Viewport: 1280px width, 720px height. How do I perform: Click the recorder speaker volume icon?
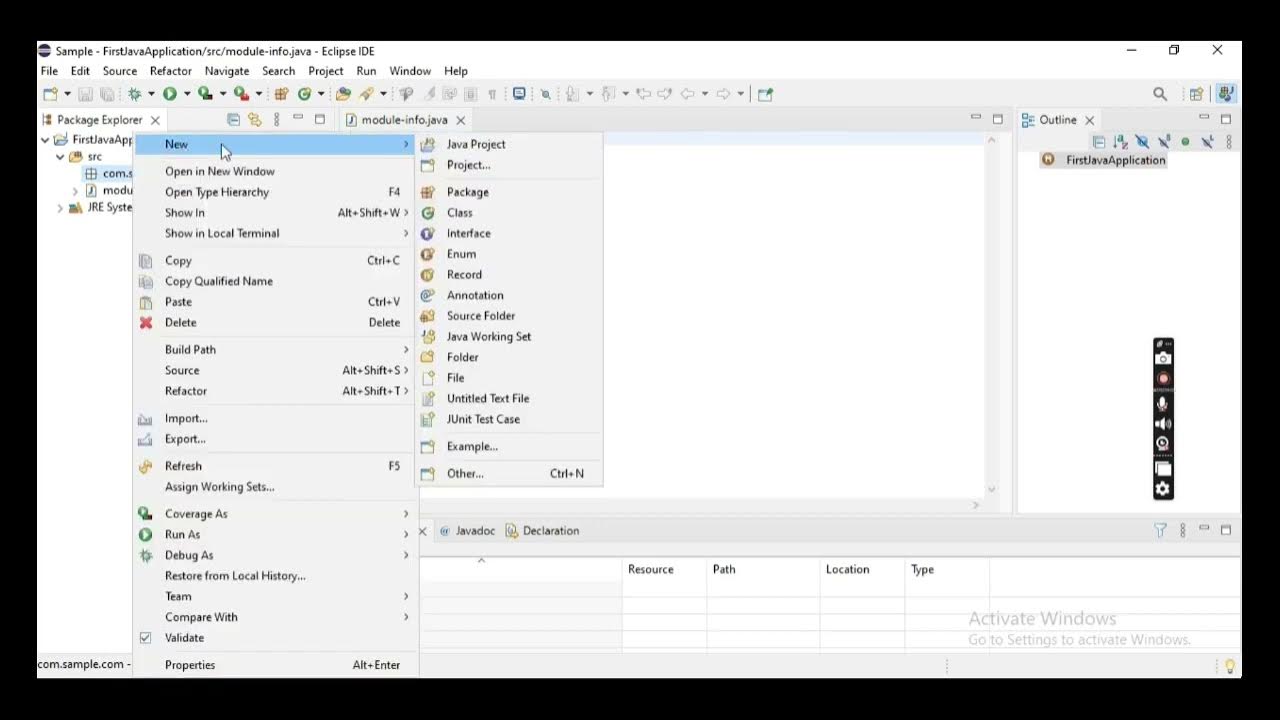(1163, 424)
